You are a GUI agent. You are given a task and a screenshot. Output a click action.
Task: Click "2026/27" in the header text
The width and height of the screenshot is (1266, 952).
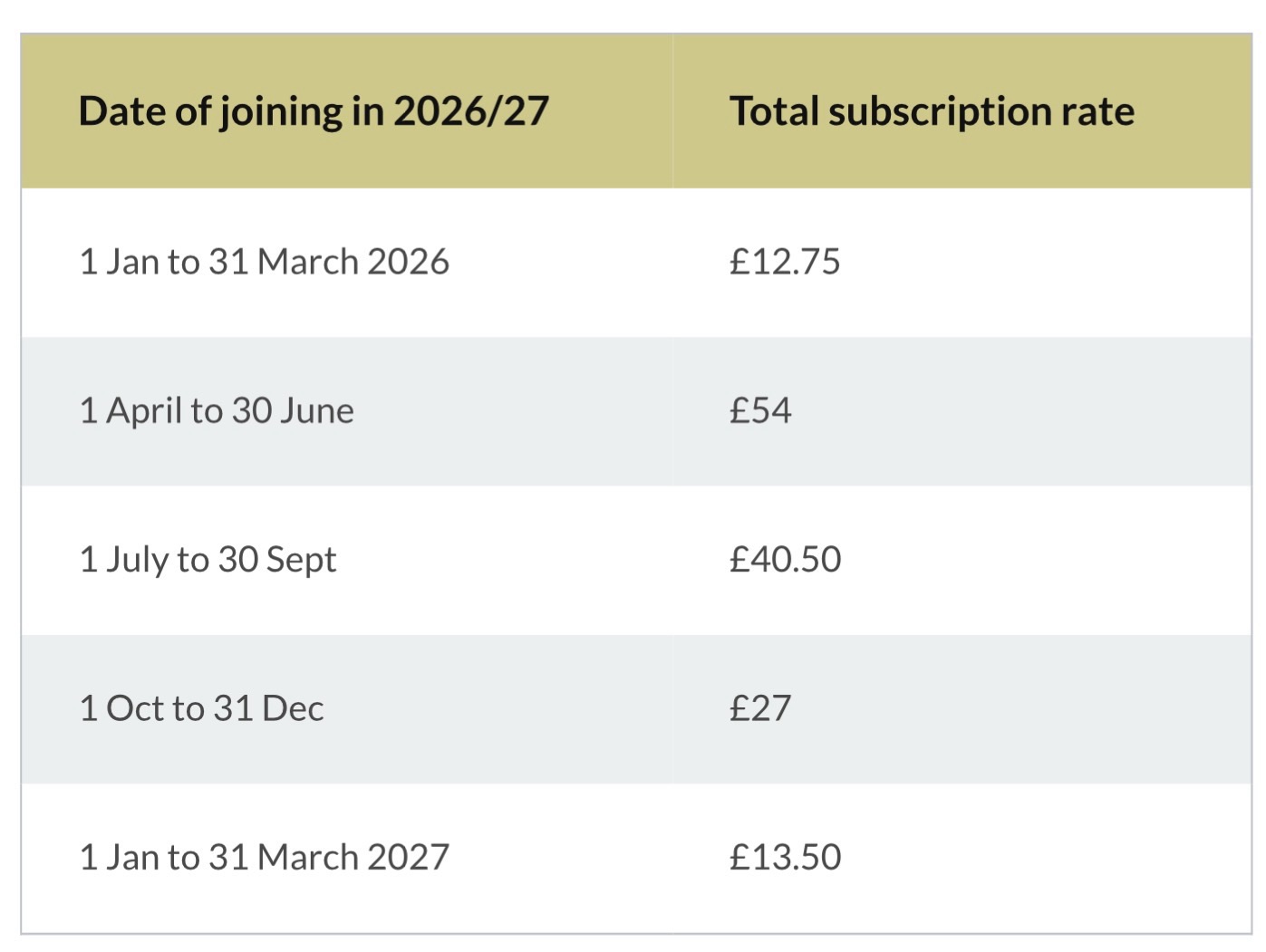tap(471, 112)
